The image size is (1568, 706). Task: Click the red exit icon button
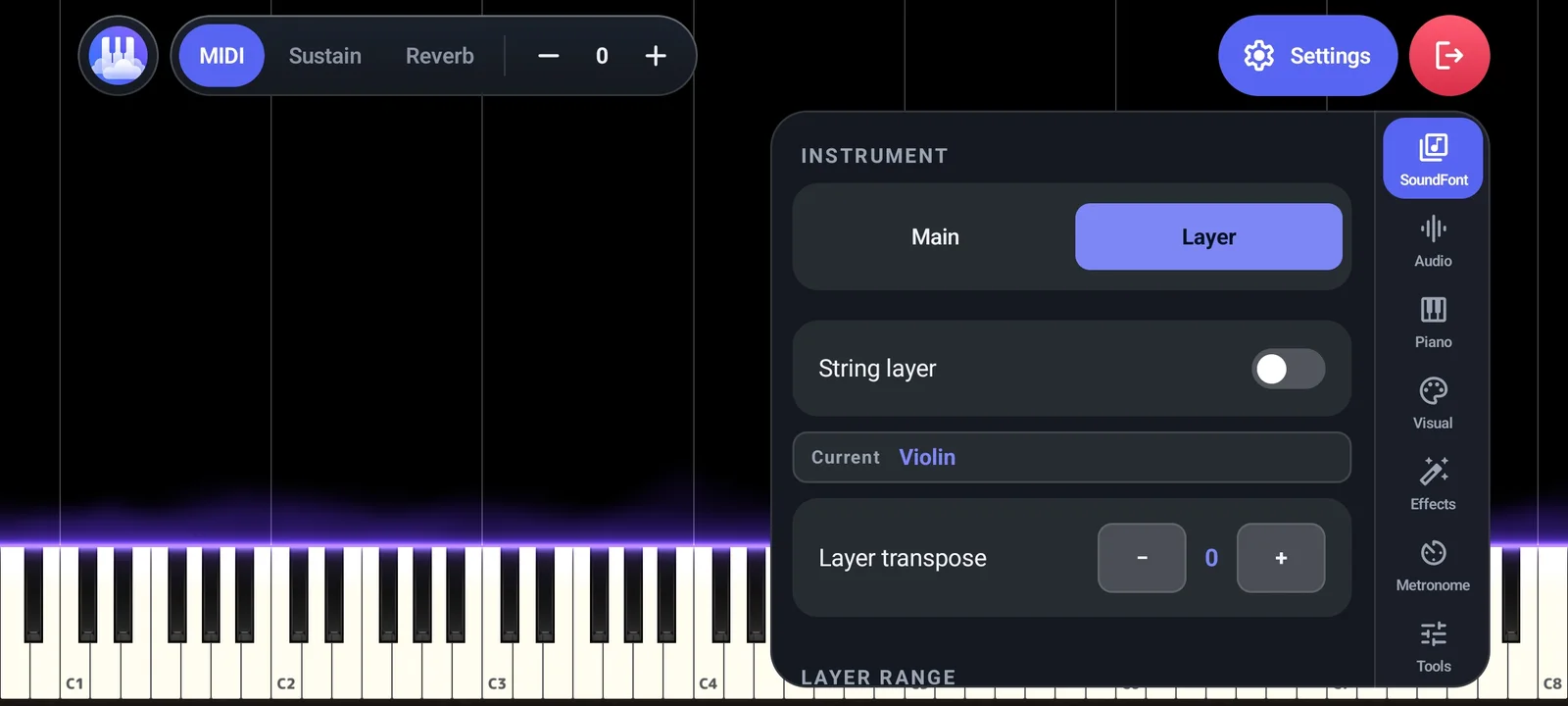click(1449, 56)
